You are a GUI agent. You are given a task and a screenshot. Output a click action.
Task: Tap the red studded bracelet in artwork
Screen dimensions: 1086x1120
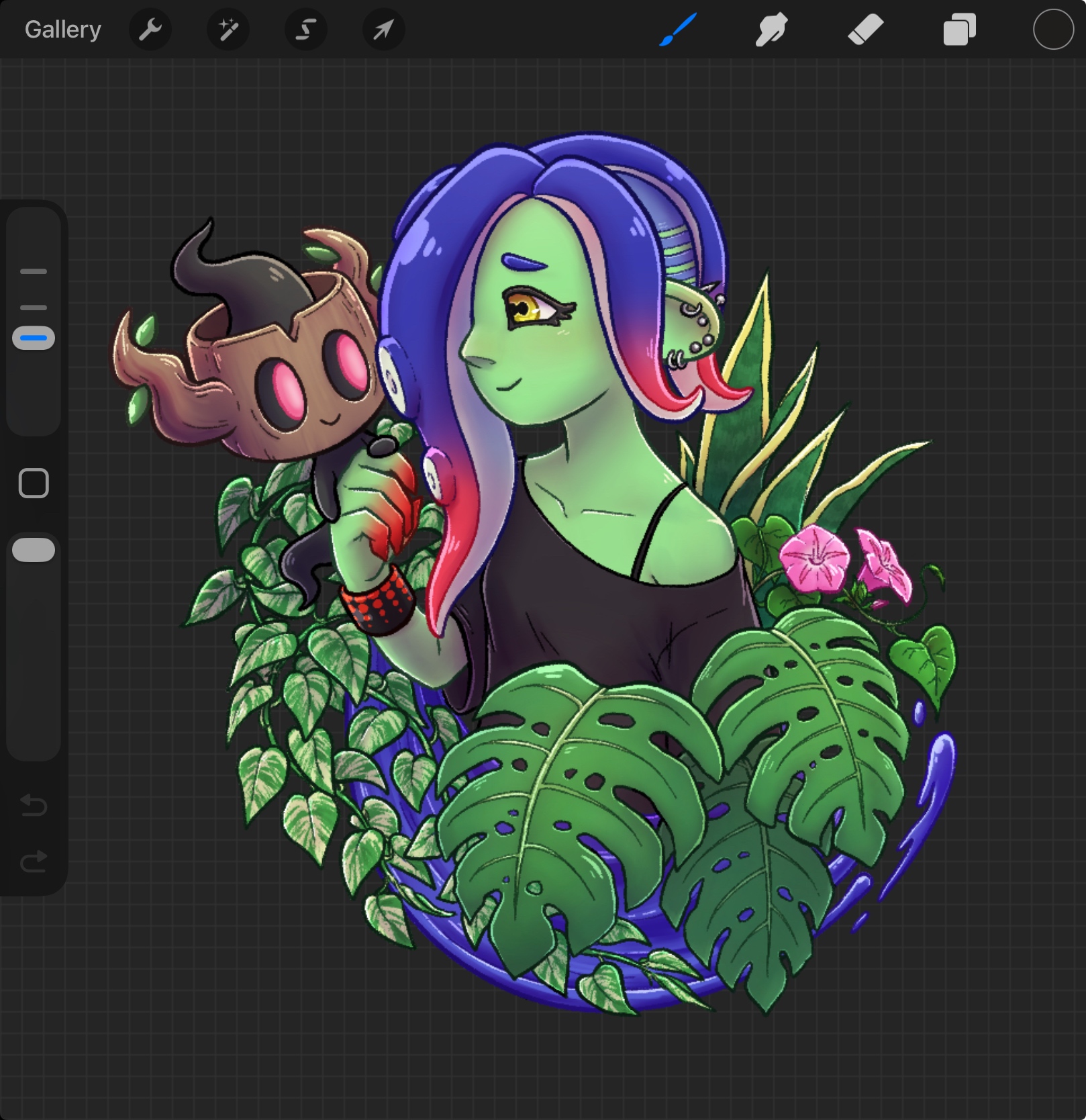pyautogui.click(x=378, y=600)
